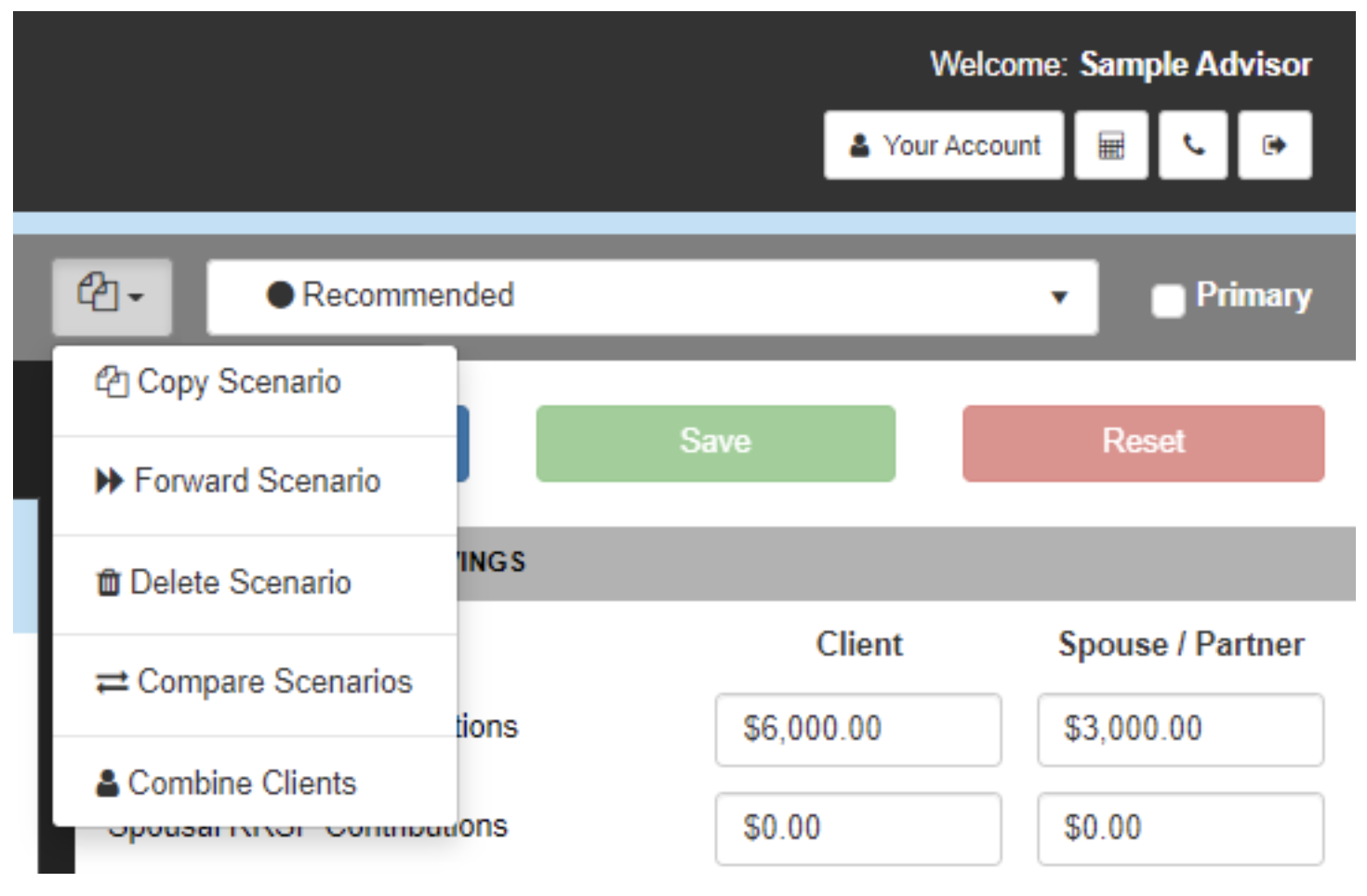Click the logout arrow icon

pyautogui.click(x=1274, y=146)
